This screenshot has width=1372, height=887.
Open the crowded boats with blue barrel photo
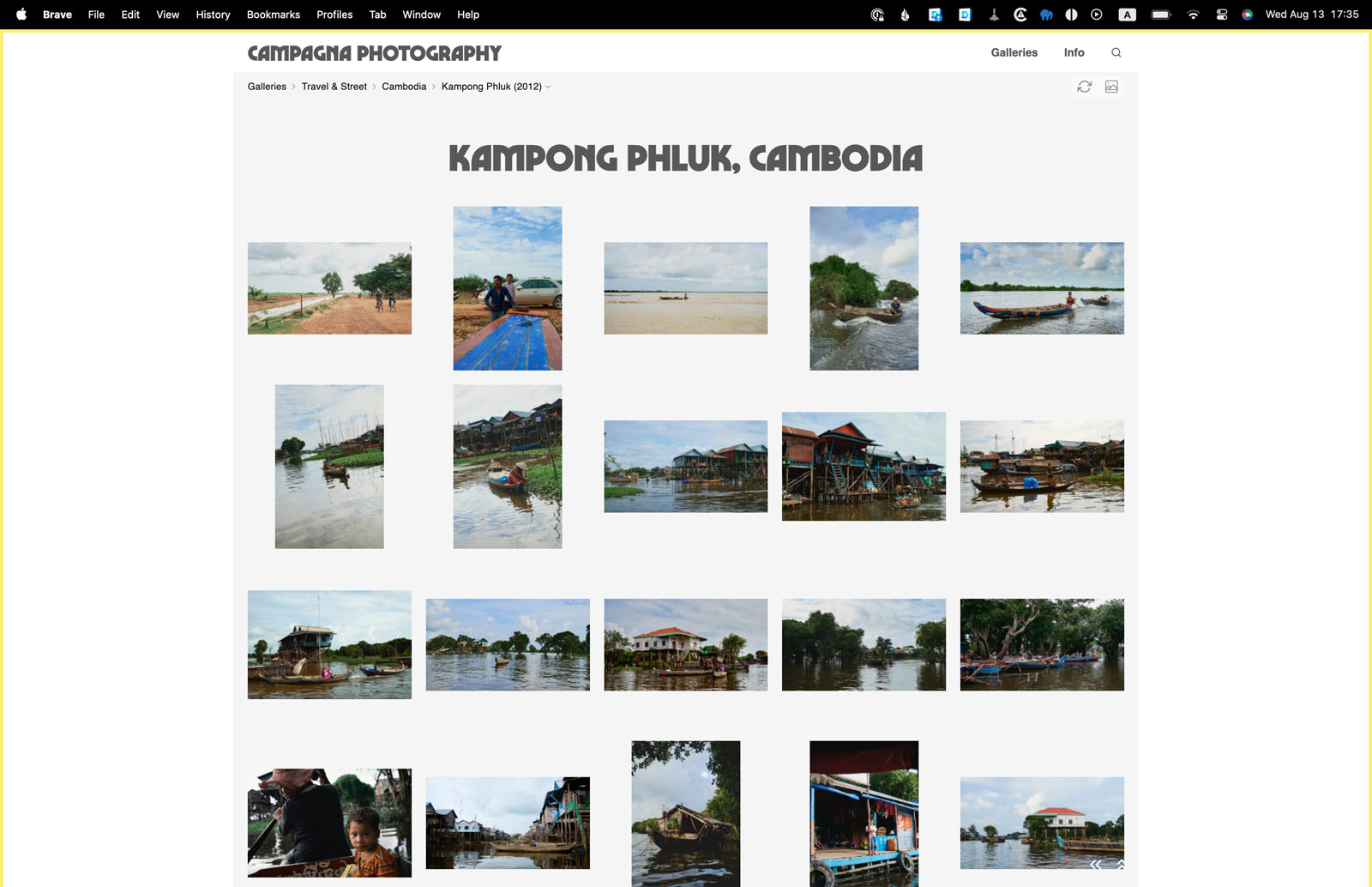1042,467
